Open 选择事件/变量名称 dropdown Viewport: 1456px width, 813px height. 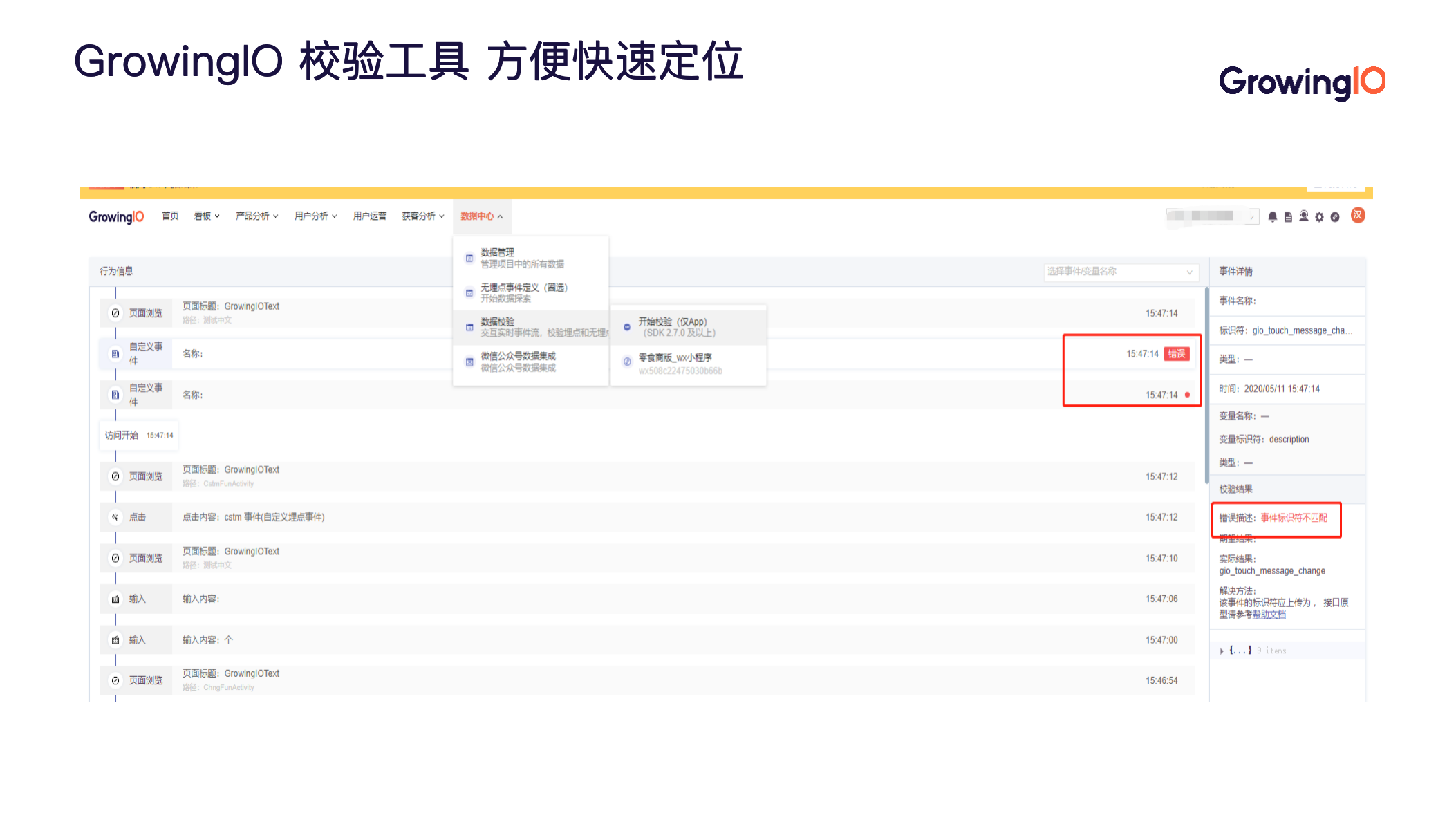[x=1119, y=272]
